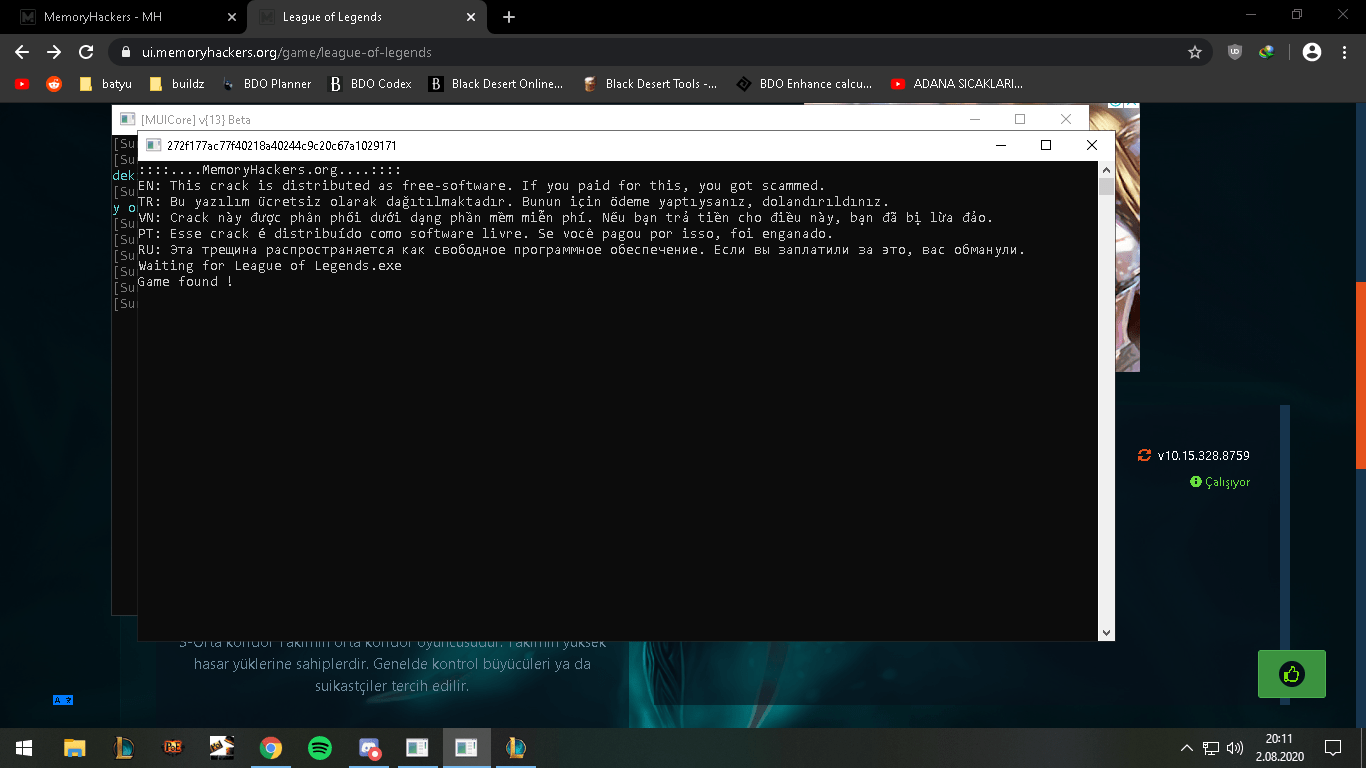Click version text v10.15.328.8759
Image resolution: width=1366 pixels, height=768 pixels.
[x=1204, y=456]
